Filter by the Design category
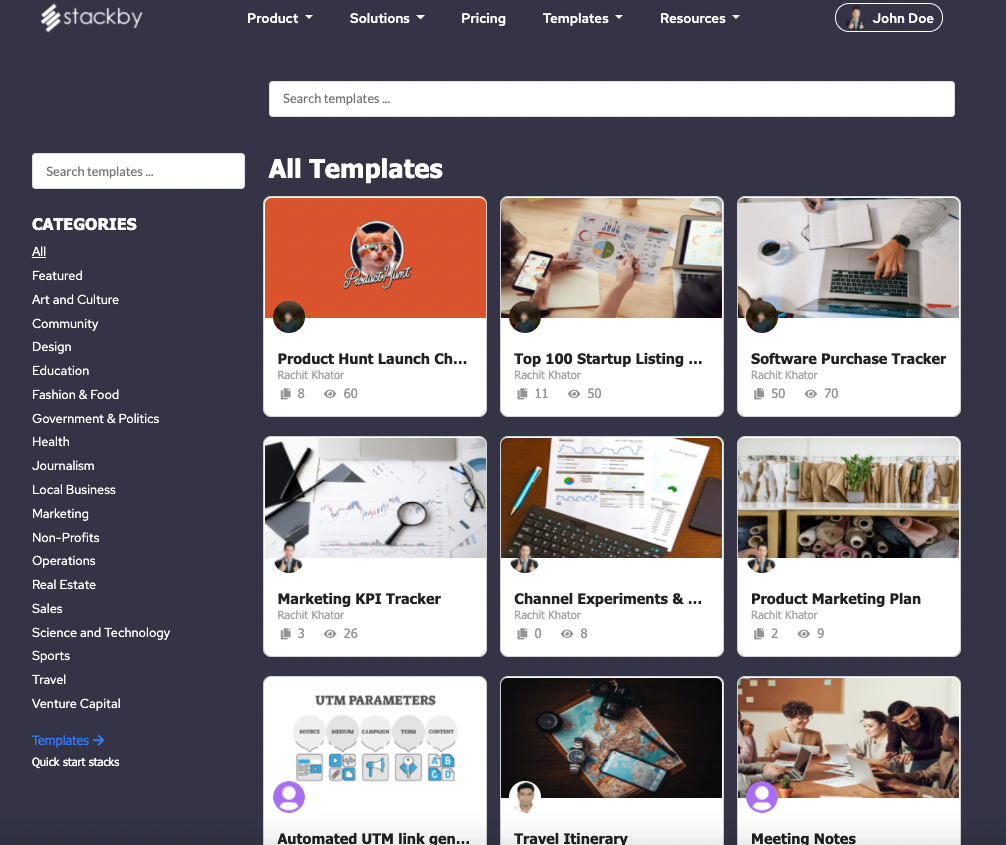 point(51,346)
